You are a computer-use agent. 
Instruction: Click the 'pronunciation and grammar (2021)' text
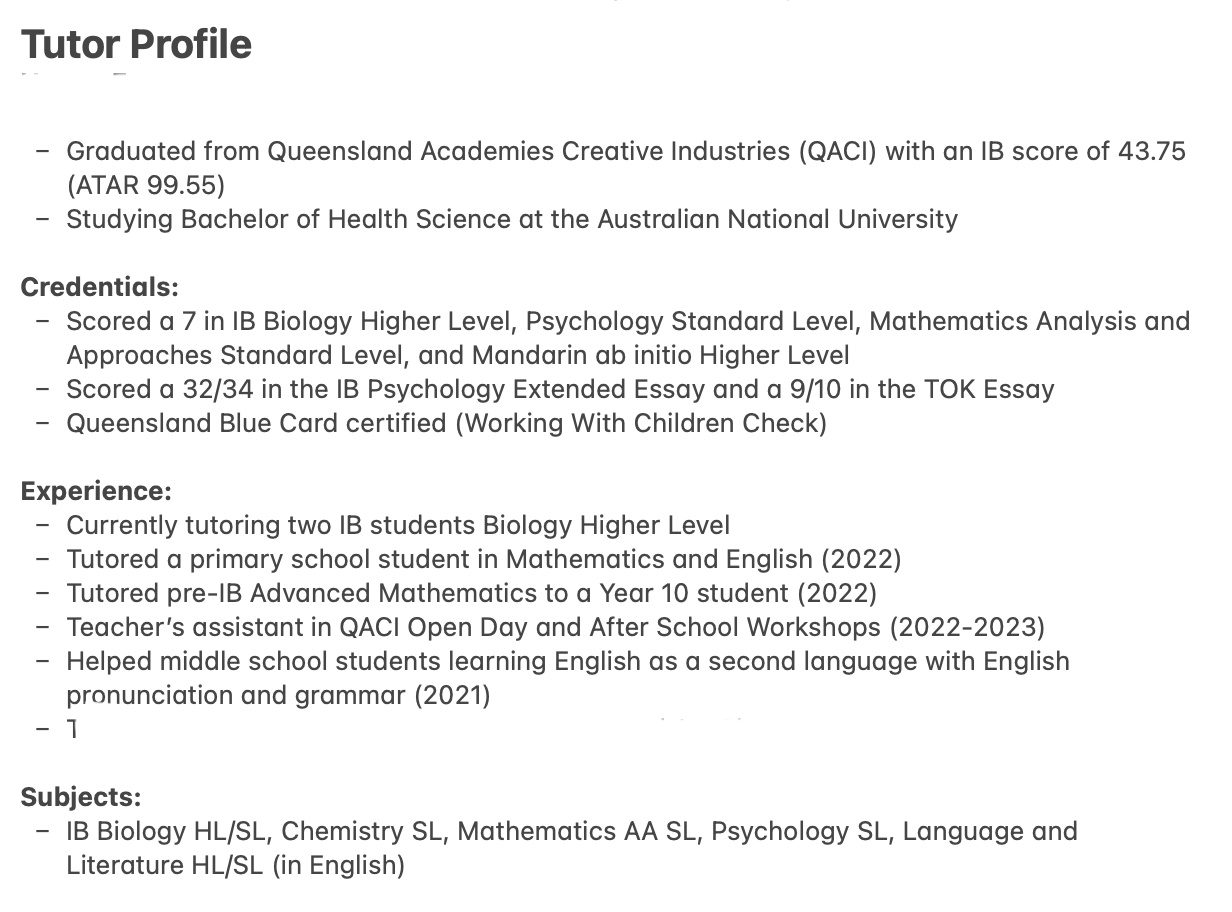278,695
